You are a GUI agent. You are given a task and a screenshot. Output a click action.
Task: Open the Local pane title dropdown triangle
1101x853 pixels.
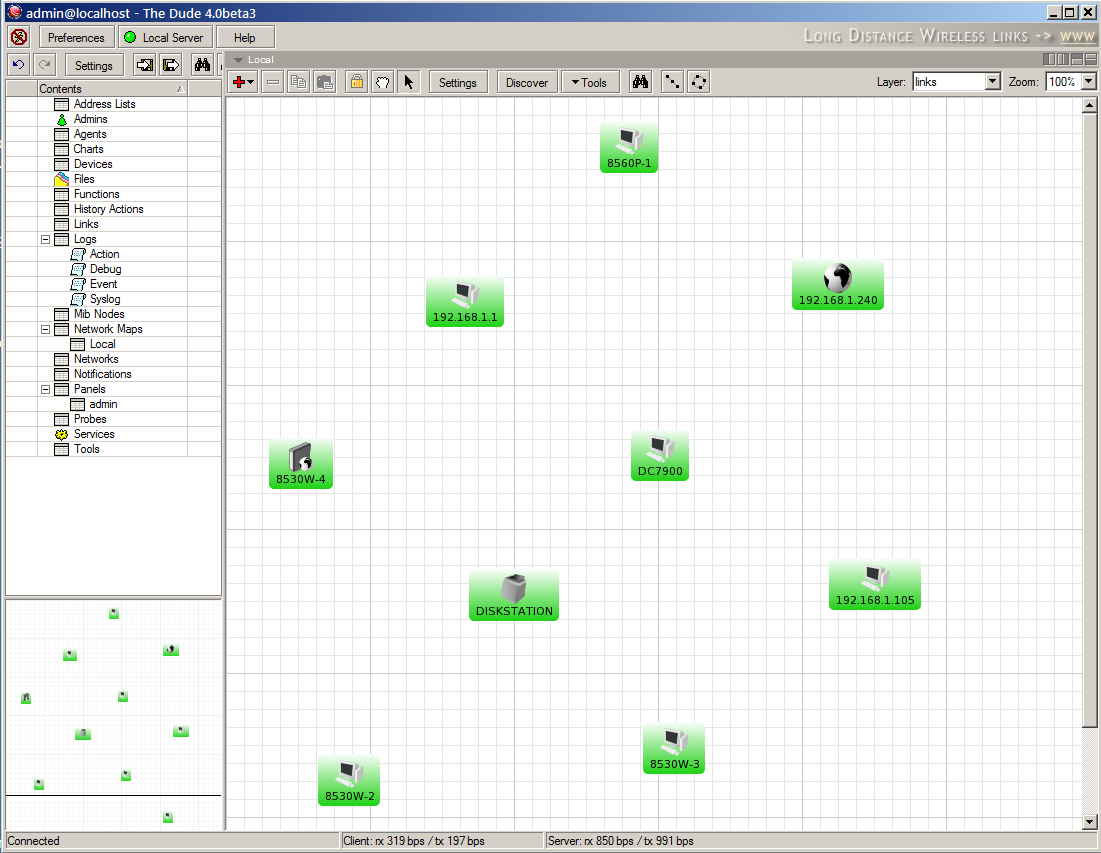pyautogui.click(x=239, y=60)
